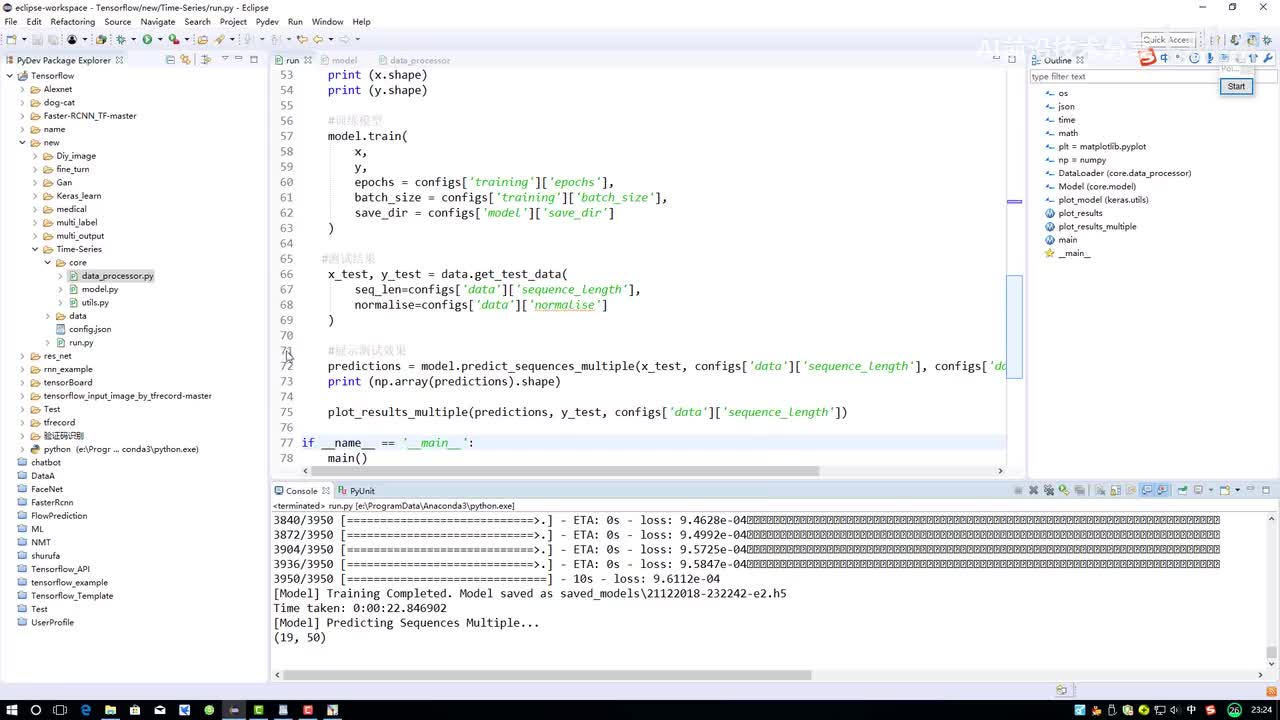This screenshot has height=720, width=1280.
Task: Open Debug button dropdown arrow
Action: click(132, 40)
